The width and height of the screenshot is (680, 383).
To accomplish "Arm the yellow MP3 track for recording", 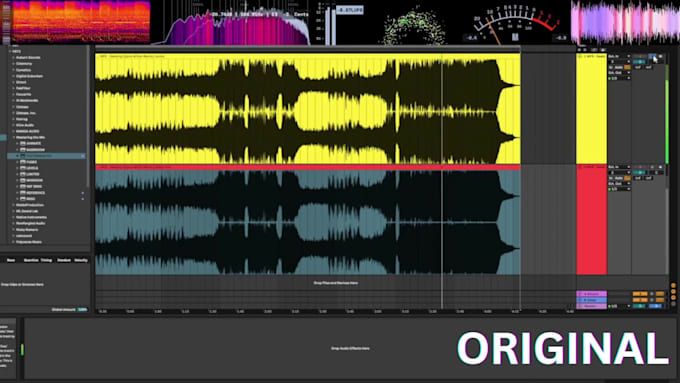I will tap(660, 56).
